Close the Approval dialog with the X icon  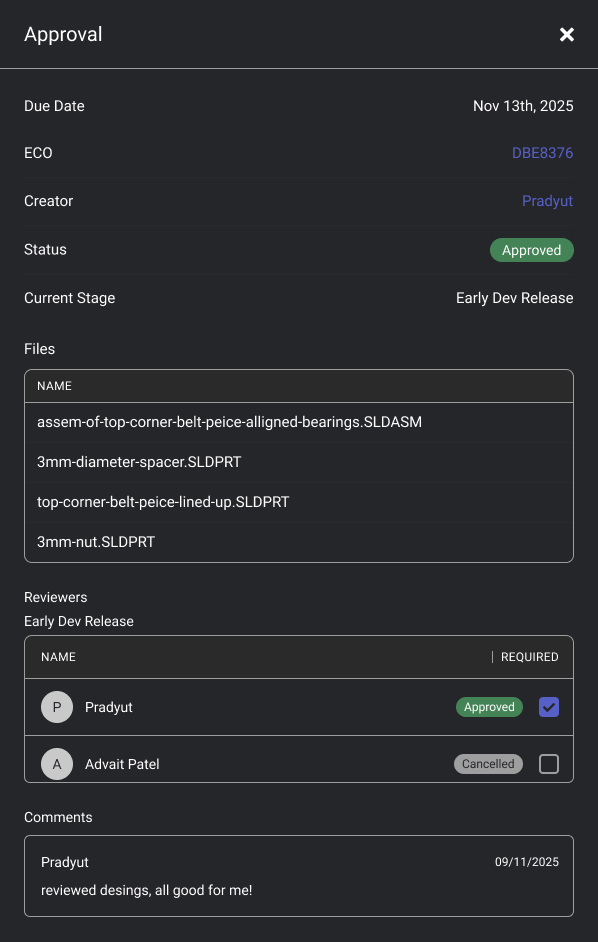tap(567, 34)
